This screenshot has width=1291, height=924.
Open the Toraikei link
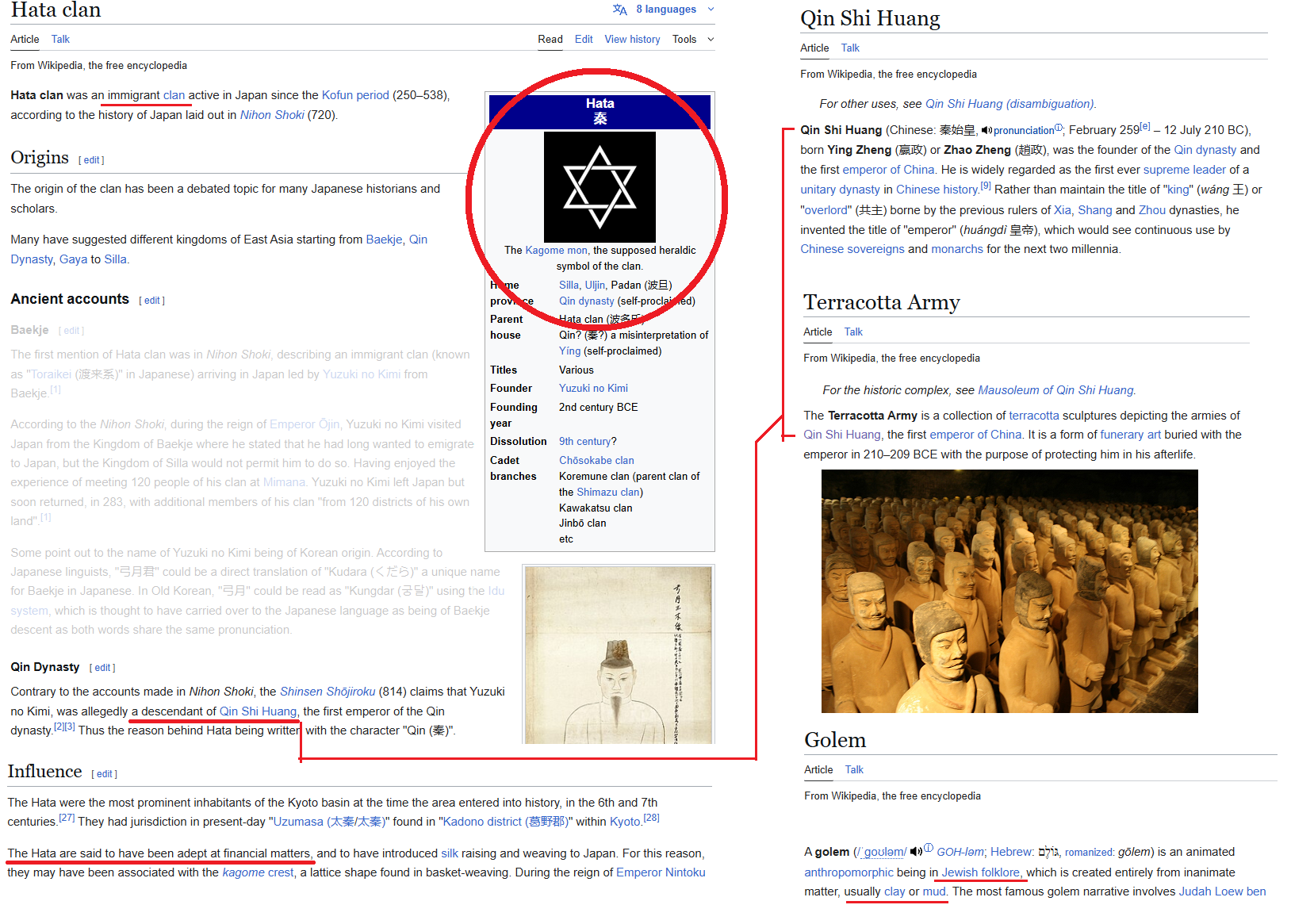tap(51, 374)
